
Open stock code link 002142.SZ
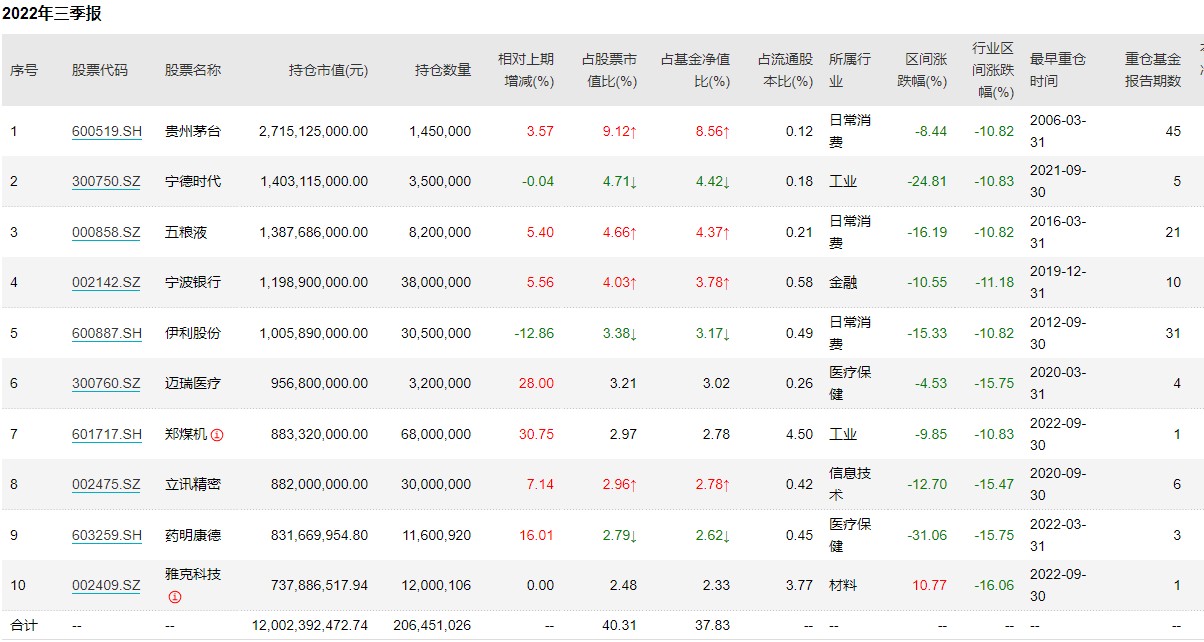(x=107, y=283)
